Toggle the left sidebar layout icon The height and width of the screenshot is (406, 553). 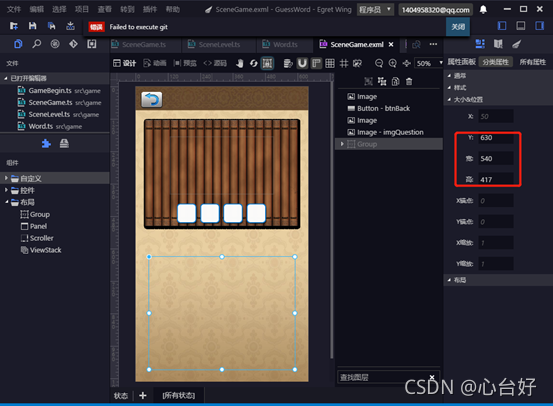point(502,26)
